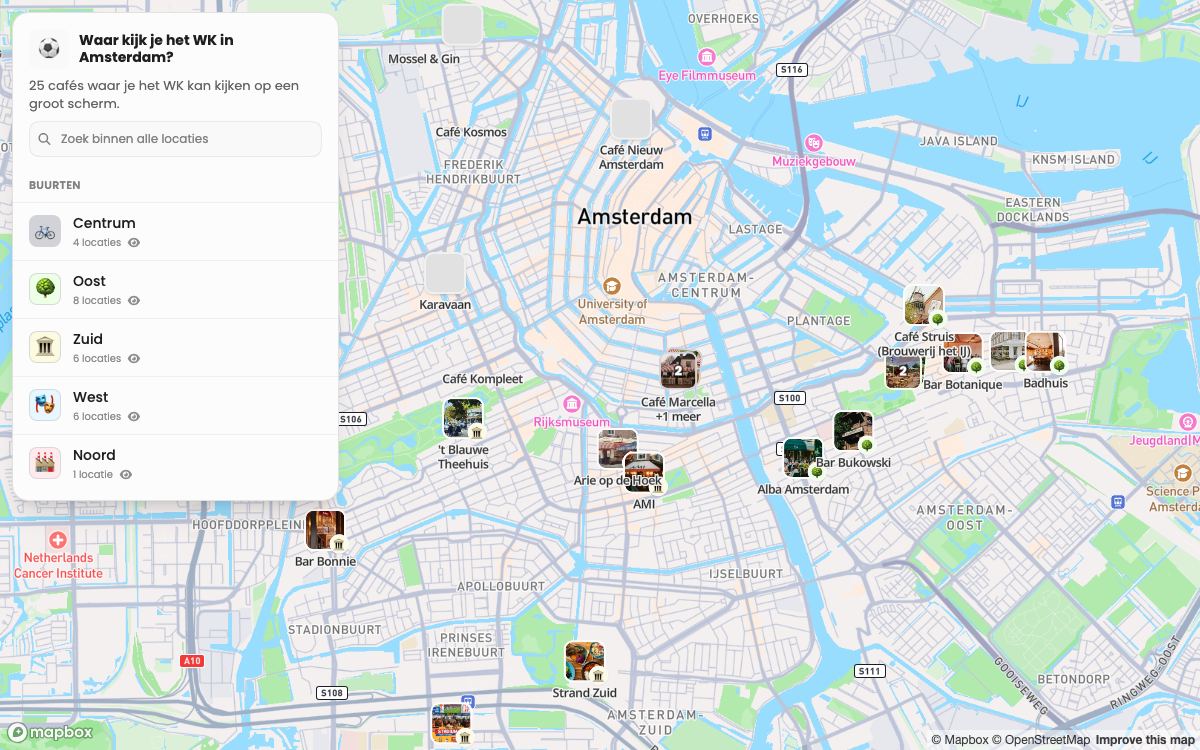
Task: Click the Rijksmuseum pink museum icon
Action: click(571, 404)
